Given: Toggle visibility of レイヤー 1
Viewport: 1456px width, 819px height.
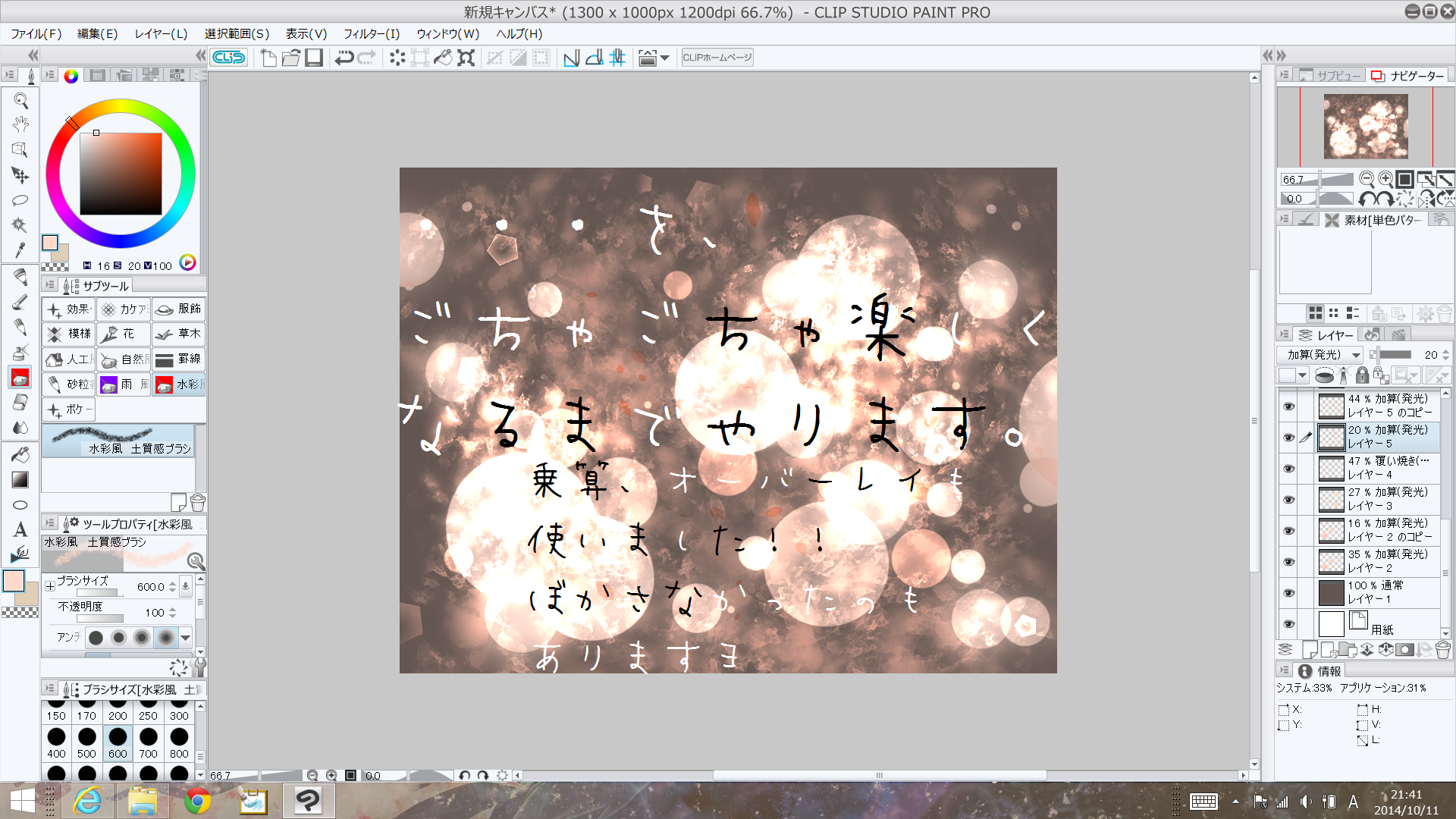Looking at the screenshot, I should [x=1288, y=593].
